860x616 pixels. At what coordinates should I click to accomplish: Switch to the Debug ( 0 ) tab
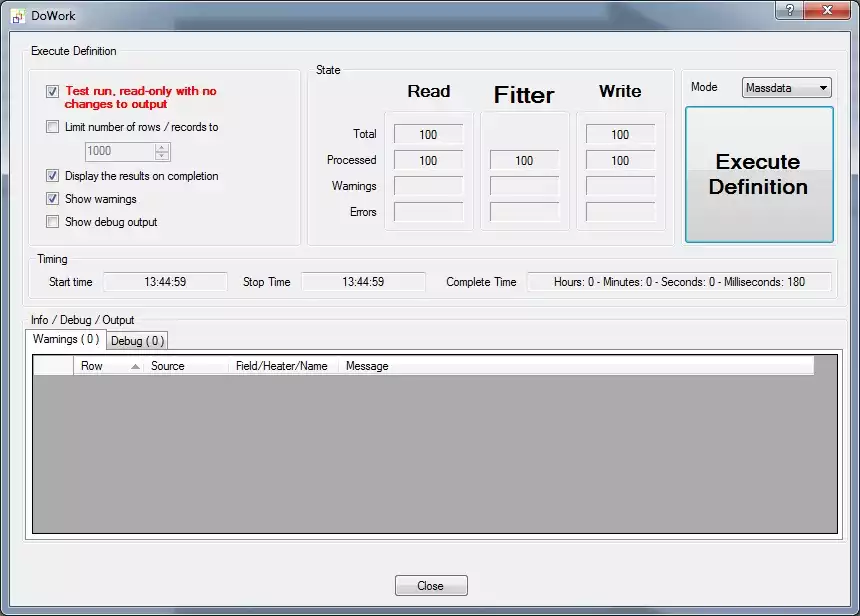137,341
